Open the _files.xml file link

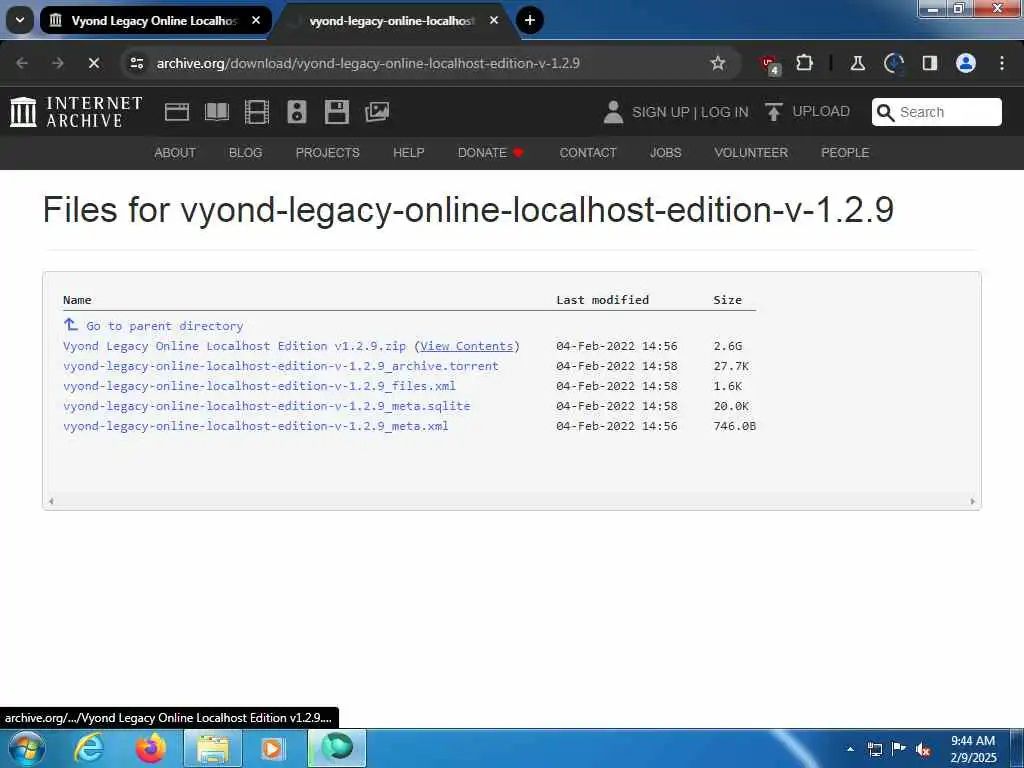pos(259,386)
